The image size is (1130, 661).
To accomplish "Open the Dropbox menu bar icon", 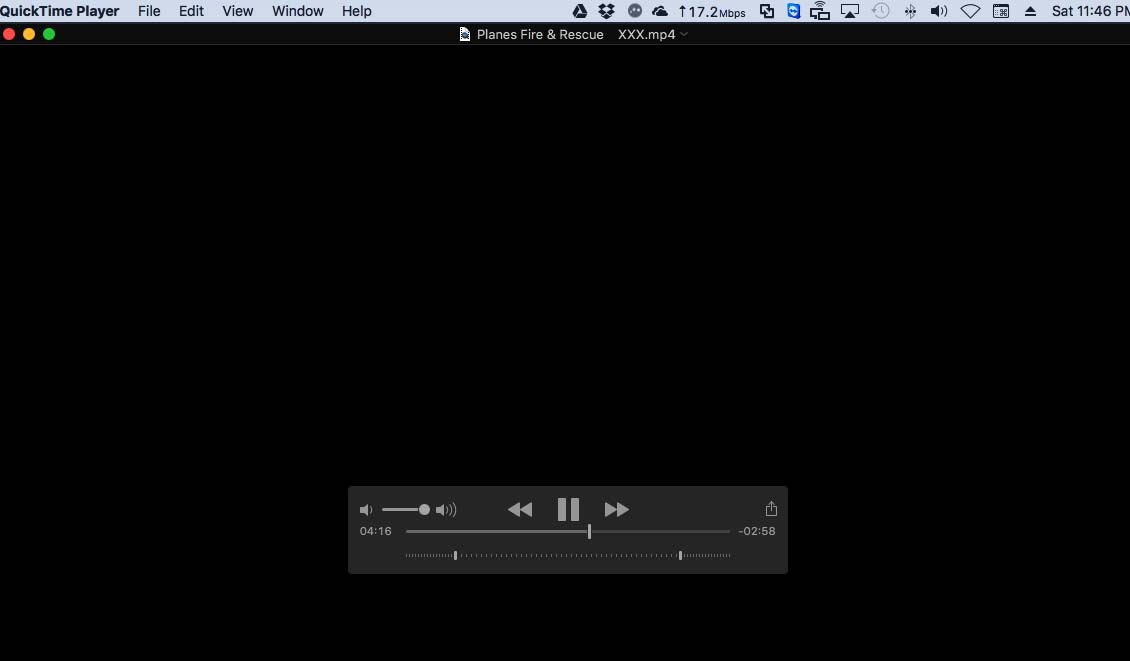I will pos(607,11).
